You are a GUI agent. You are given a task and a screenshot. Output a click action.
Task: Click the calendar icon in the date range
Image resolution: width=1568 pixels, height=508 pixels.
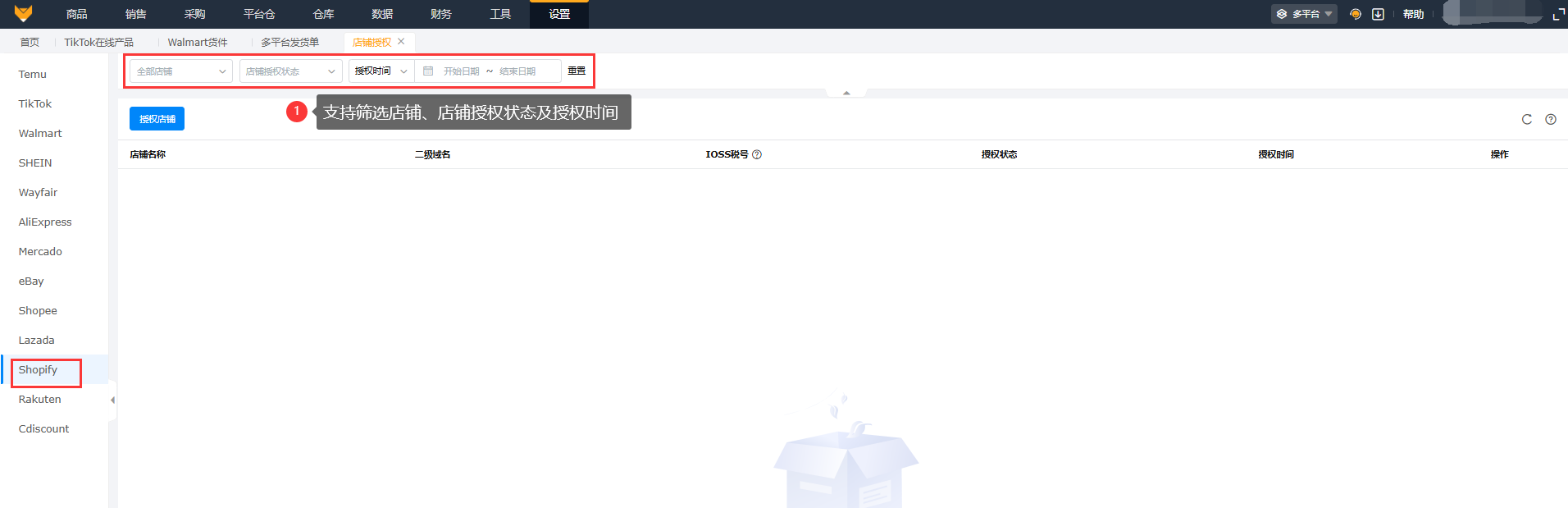(x=428, y=71)
